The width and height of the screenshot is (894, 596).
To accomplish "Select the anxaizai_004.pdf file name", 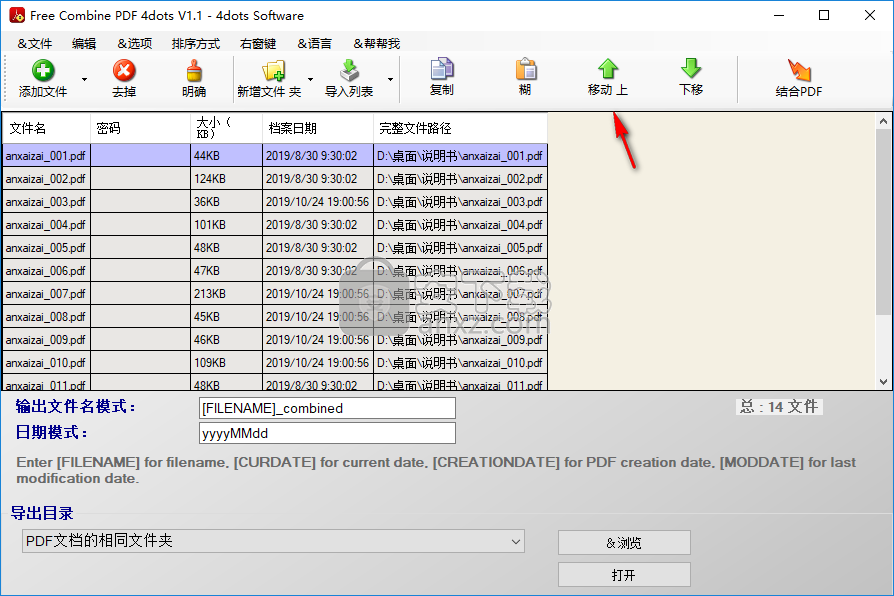I will click(46, 225).
